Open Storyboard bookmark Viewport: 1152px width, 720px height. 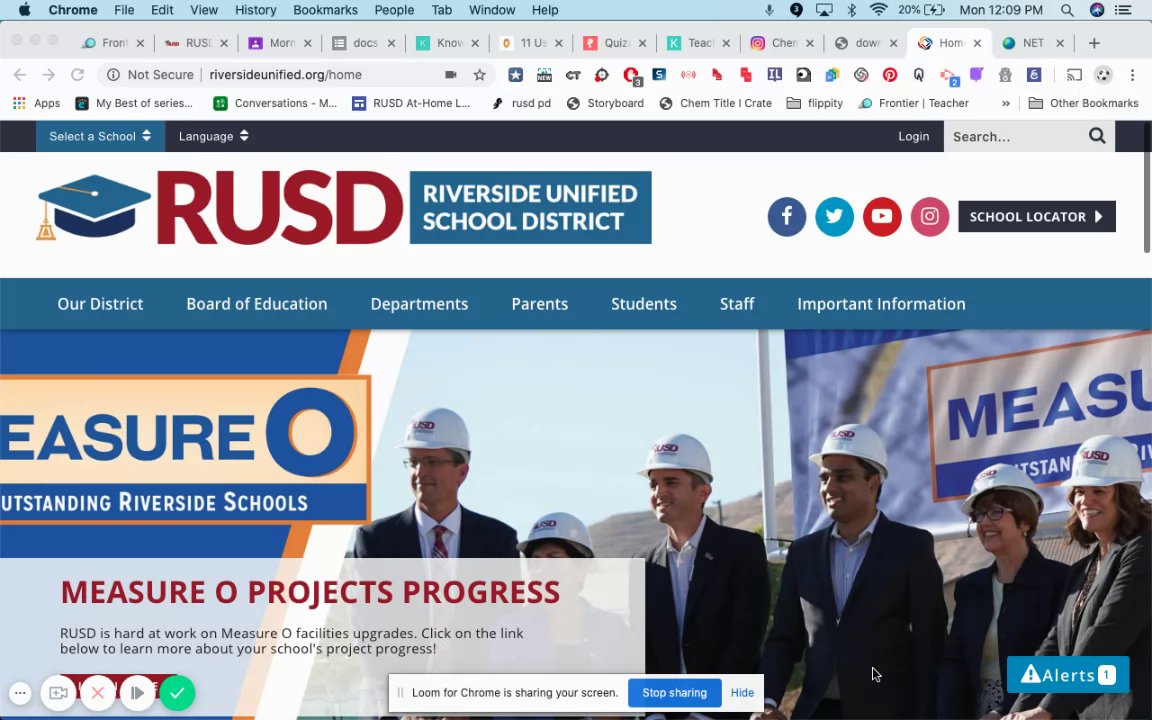[x=606, y=103]
